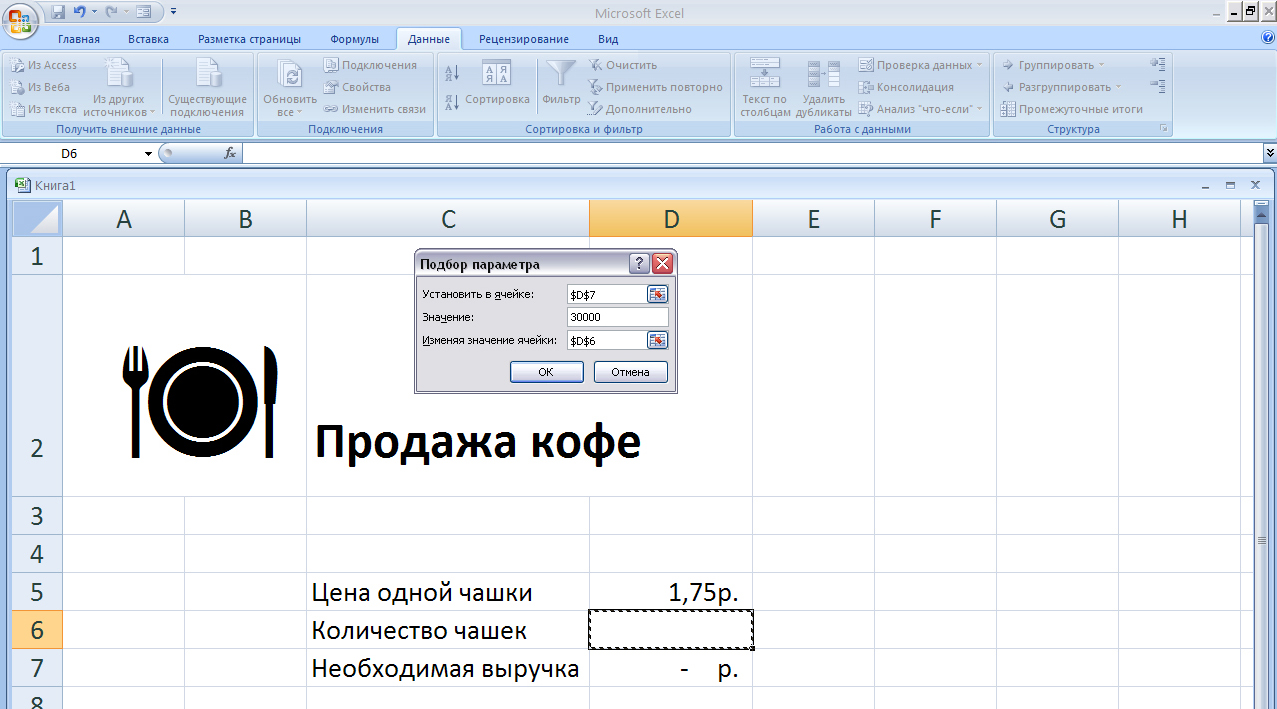The width and height of the screenshot is (1277, 709).
Task: Click range picker for "Изменяя значение ячейки"
Action: coord(657,340)
